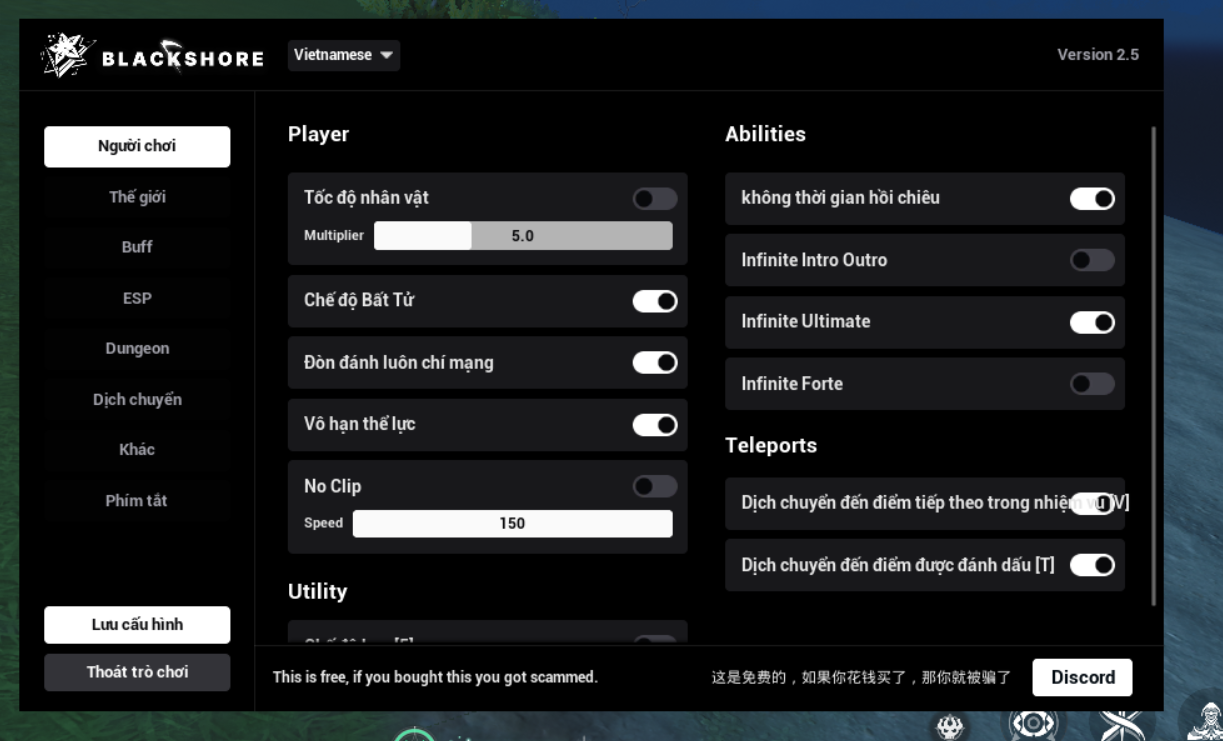Viewport: 1223px width, 741px height.
Task: Disable the Chế độ Bất Tử toggle
Action: point(655,301)
